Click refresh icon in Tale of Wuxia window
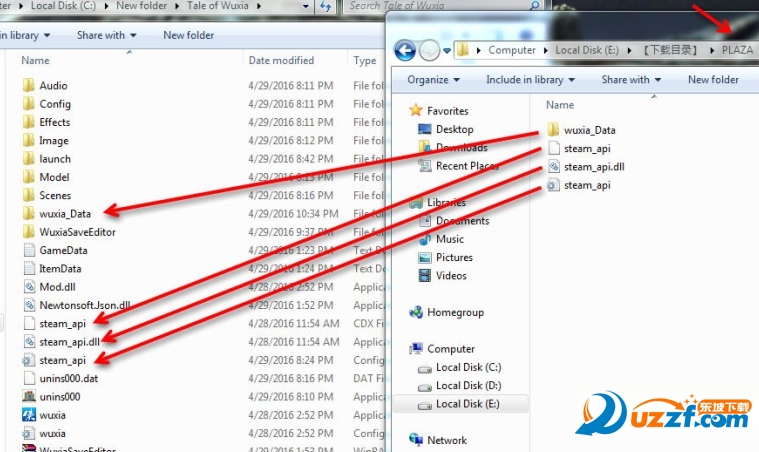759x452 pixels. pos(326,7)
